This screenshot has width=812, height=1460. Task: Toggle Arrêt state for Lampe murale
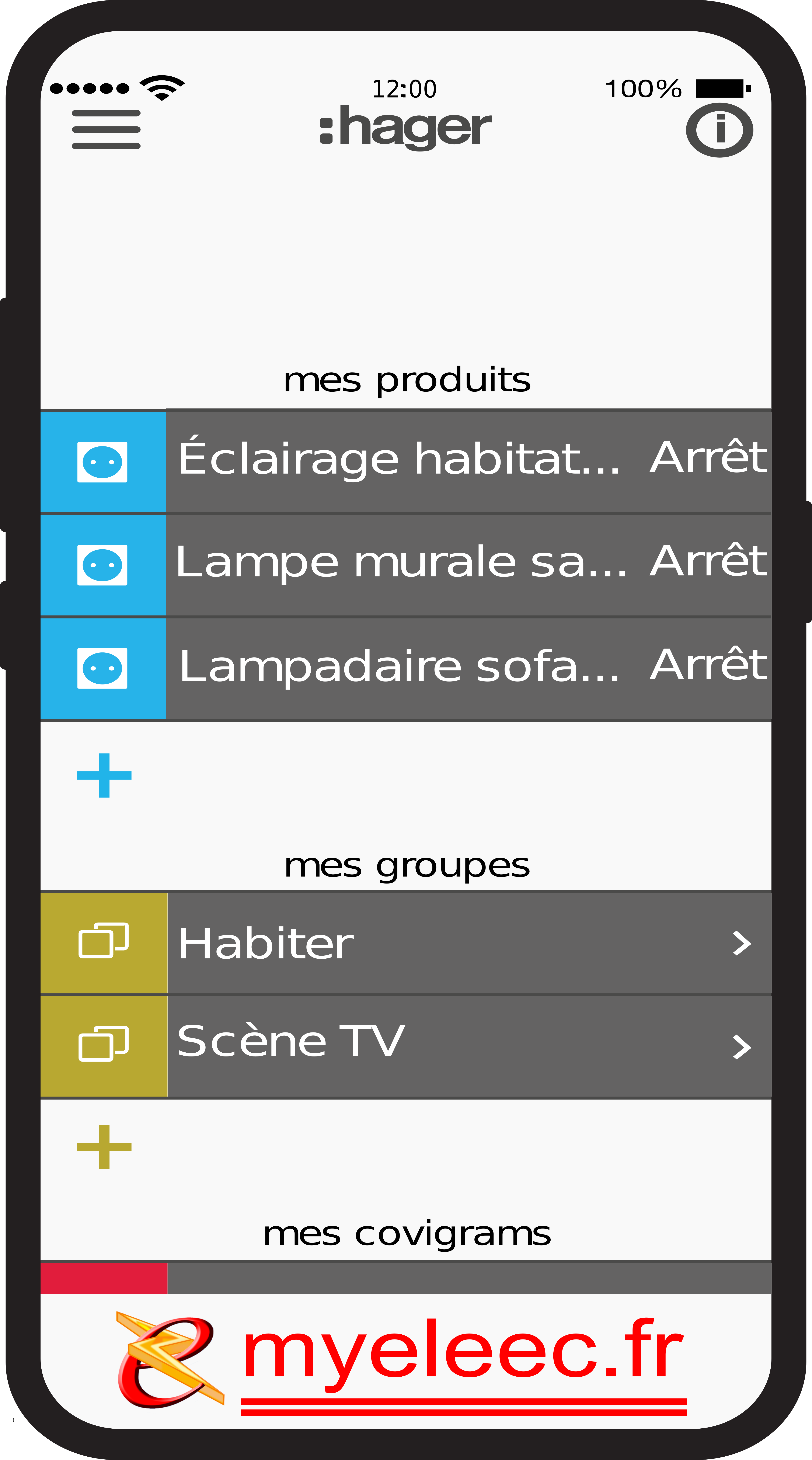coord(708,561)
